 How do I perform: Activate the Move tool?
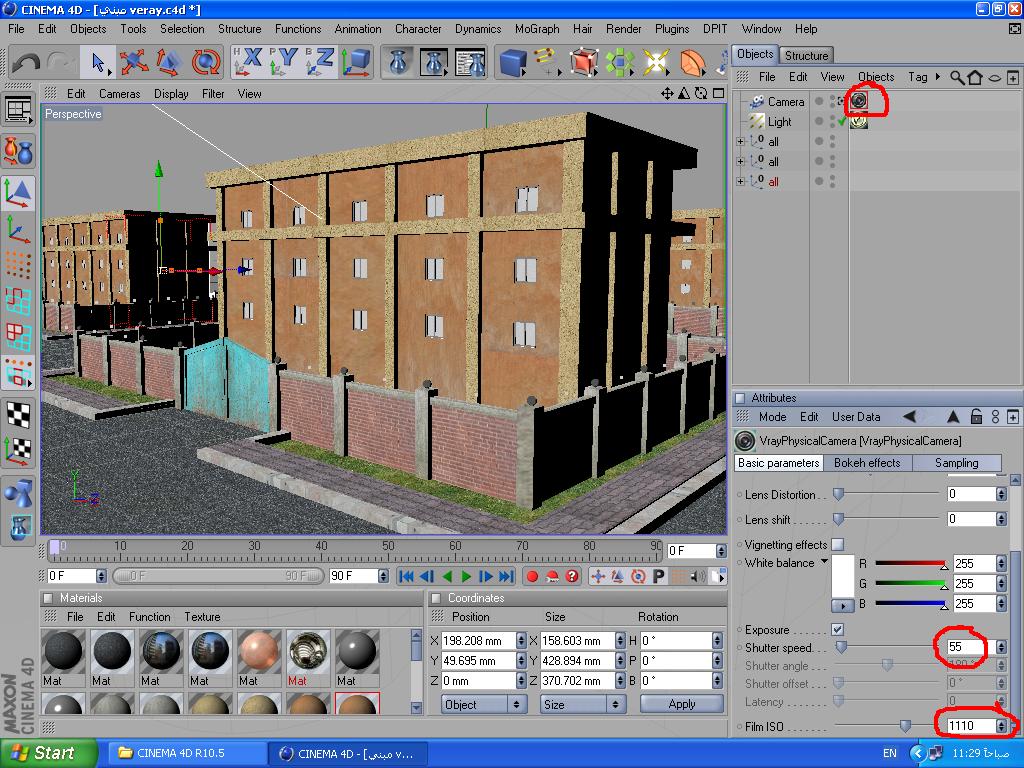pyautogui.click(x=134, y=63)
